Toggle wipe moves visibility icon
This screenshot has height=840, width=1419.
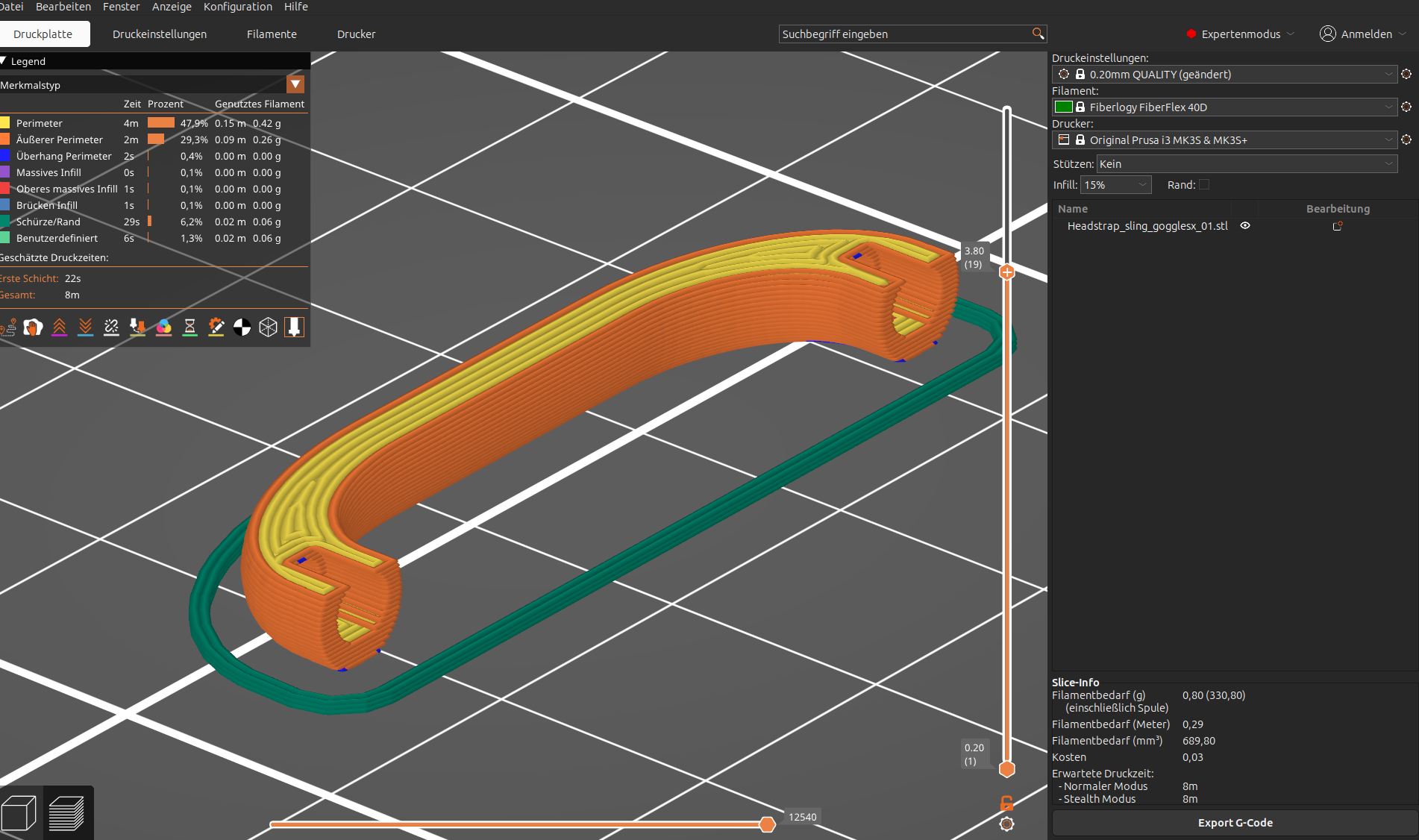click(34, 327)
